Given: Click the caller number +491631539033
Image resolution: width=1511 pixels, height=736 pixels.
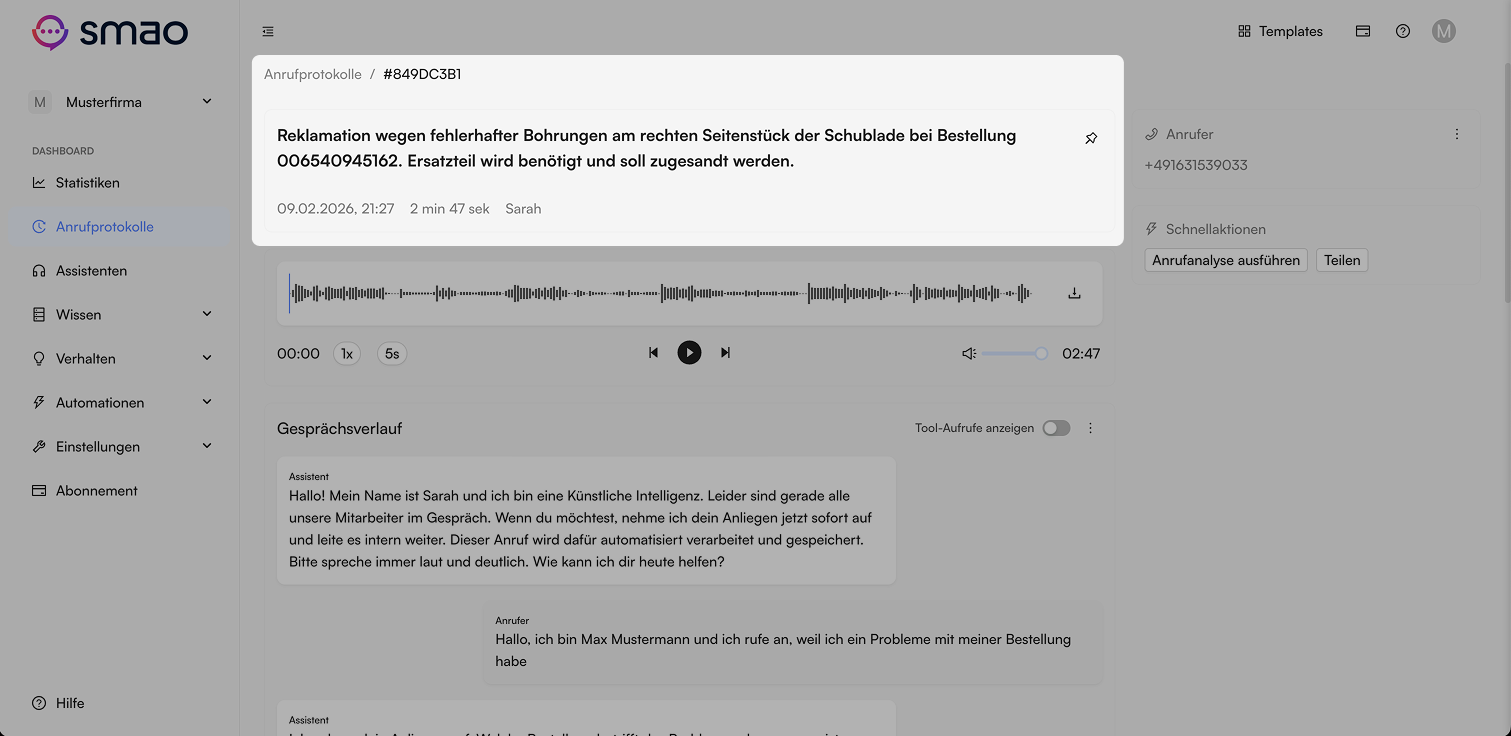Looking at the screenshot, I should [1196, 165].
